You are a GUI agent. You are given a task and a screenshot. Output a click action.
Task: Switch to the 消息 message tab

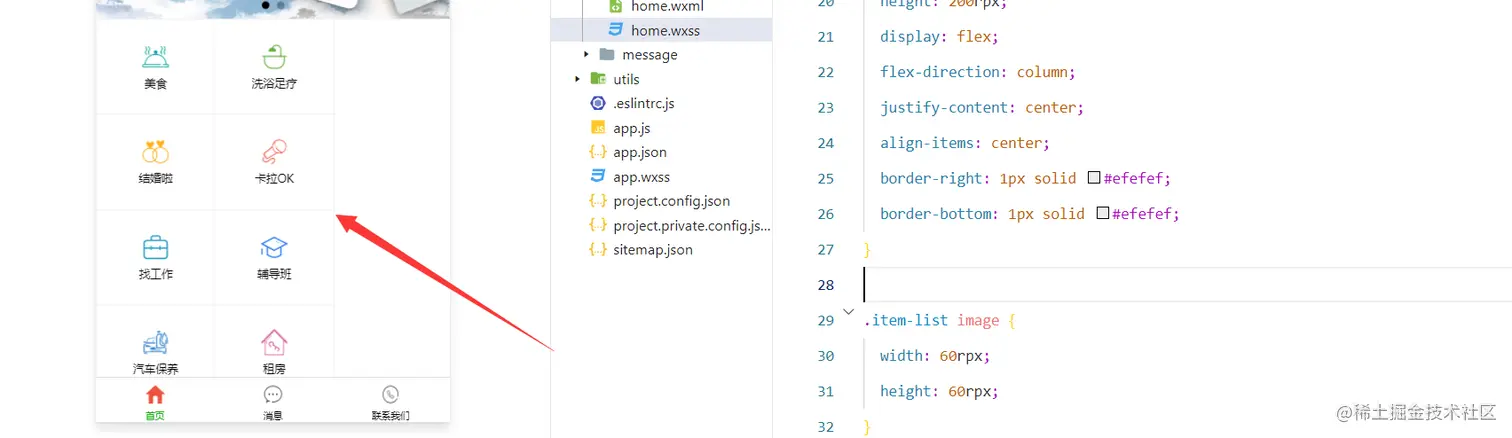tap(273, 402)
